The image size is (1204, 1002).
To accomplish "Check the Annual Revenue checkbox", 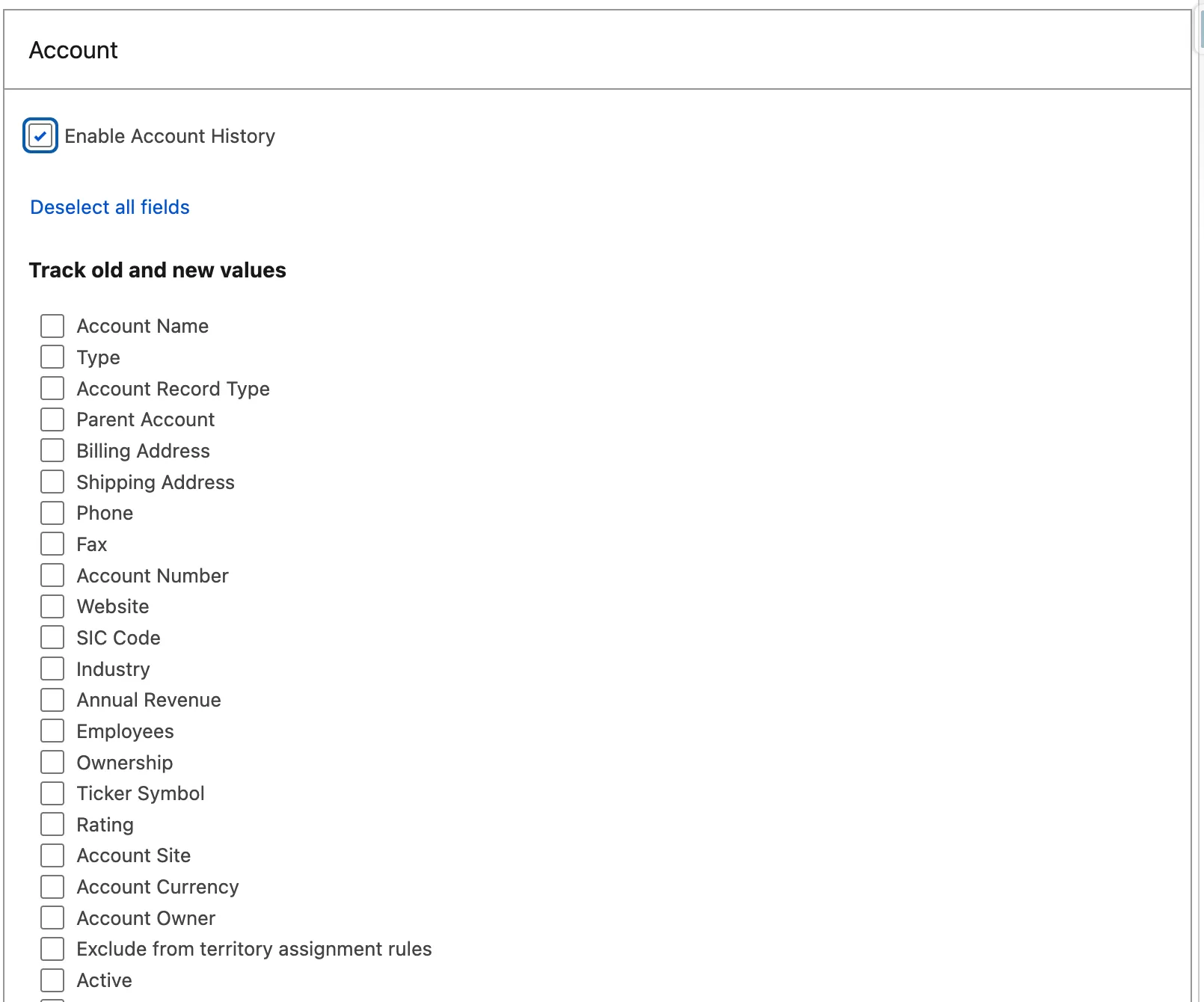I will click(x=52, y=700).
